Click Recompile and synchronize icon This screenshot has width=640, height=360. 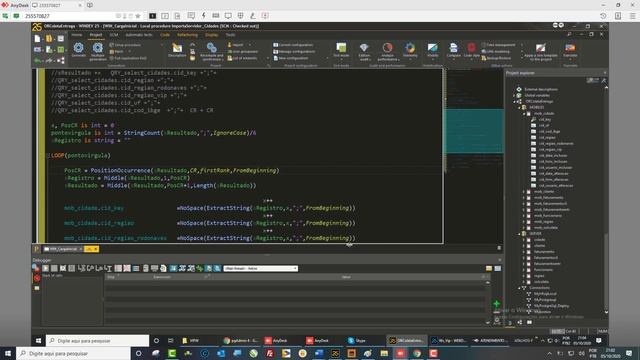point(211,48)
